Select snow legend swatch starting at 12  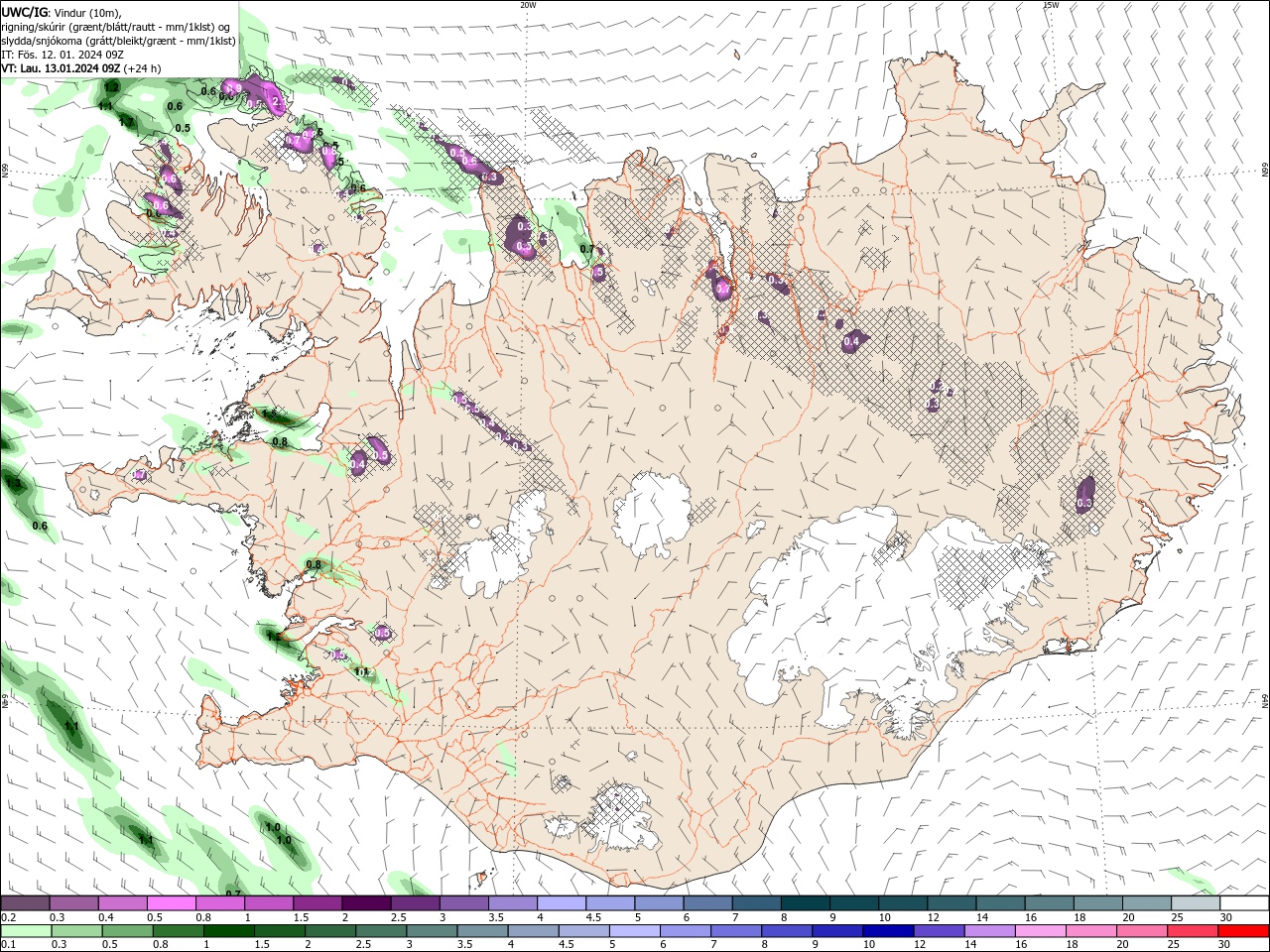point(952,903)
